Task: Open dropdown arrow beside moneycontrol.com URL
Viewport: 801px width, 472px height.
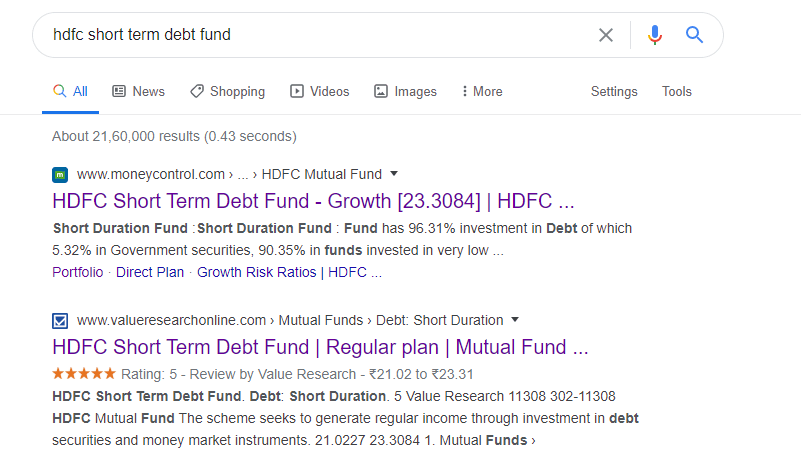Action: (x=394, y=173)
